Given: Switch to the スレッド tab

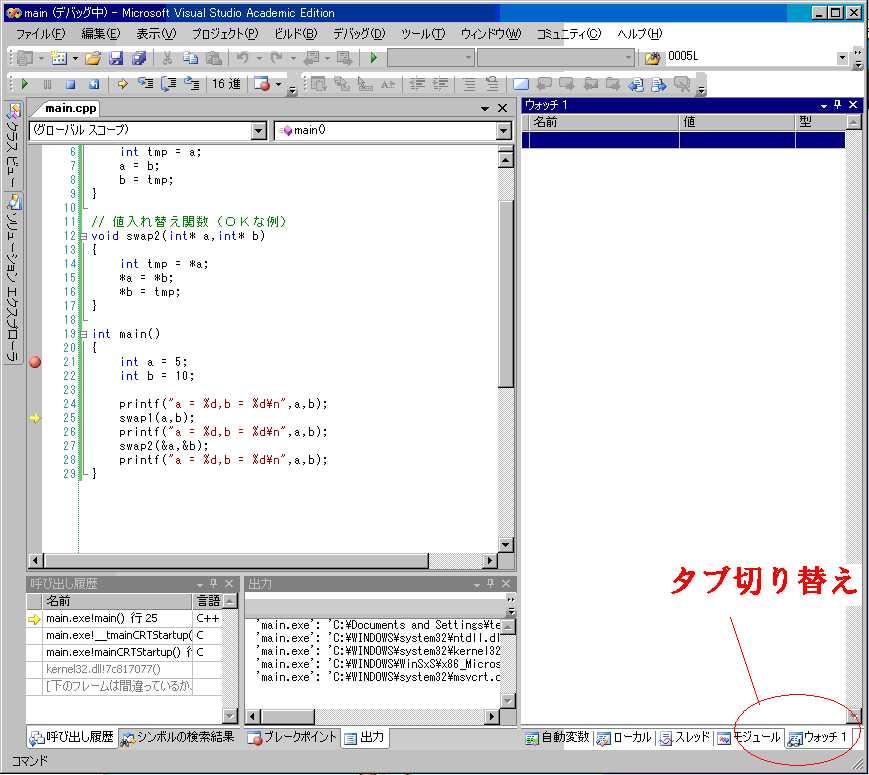Looking at the screenshot, I should pos(685,738).
